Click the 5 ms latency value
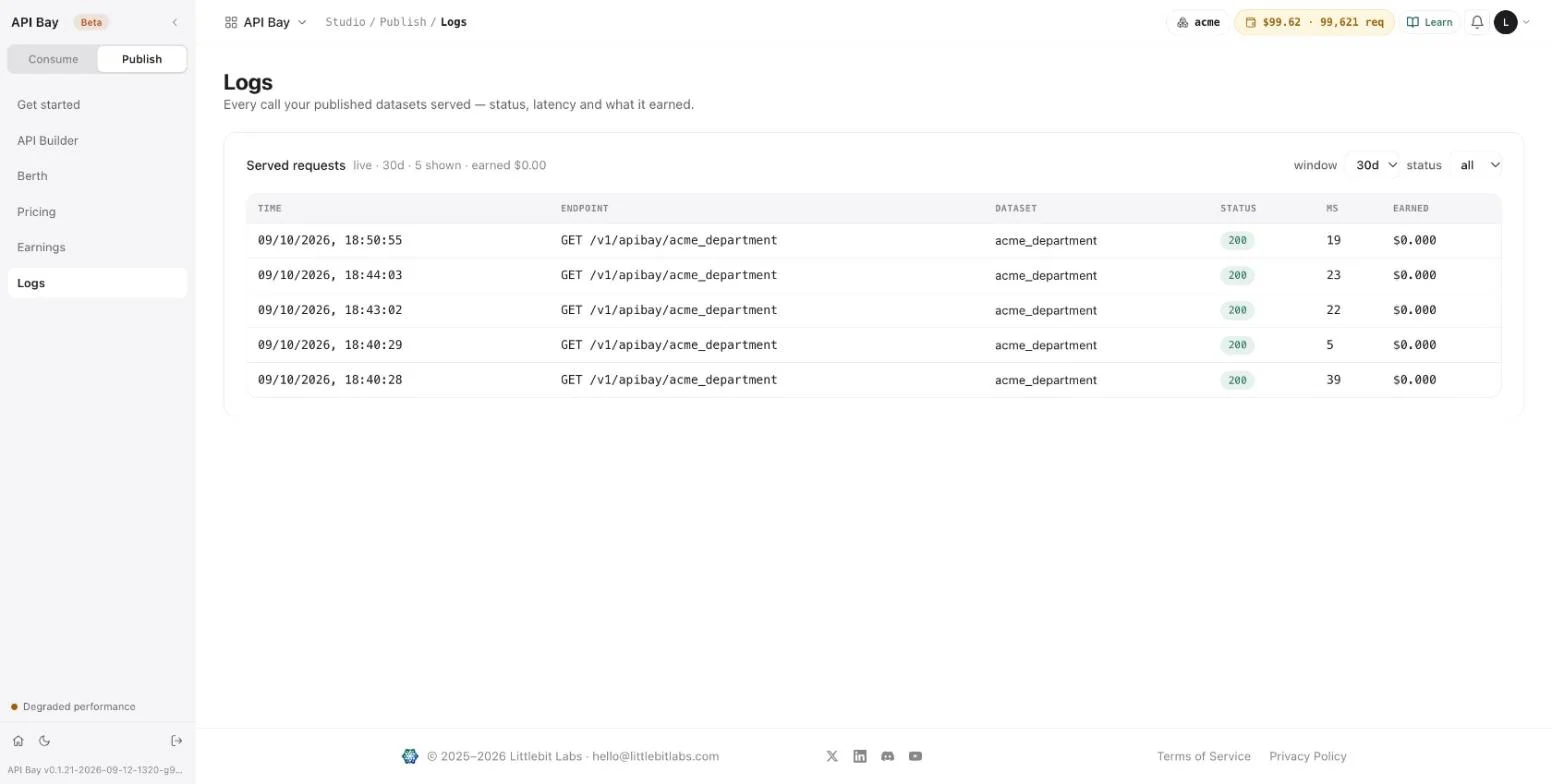The image size is (1552, 784). coord(1330,345)
